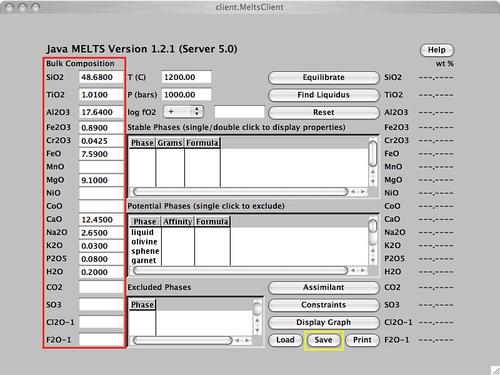
Task: Click the log fO2 value field
Action: [x=239, y=112]
